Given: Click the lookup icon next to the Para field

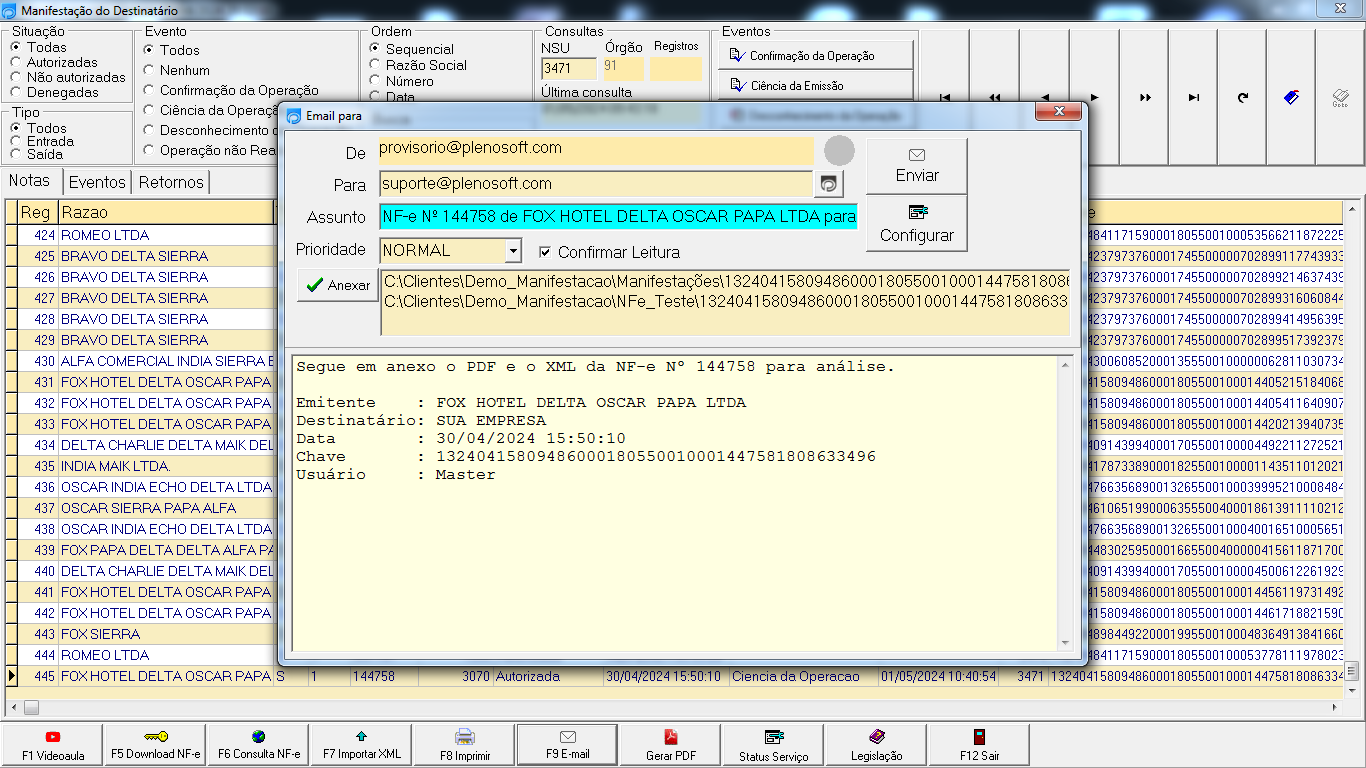Looking at the screenshot, I should click(829, 184).
